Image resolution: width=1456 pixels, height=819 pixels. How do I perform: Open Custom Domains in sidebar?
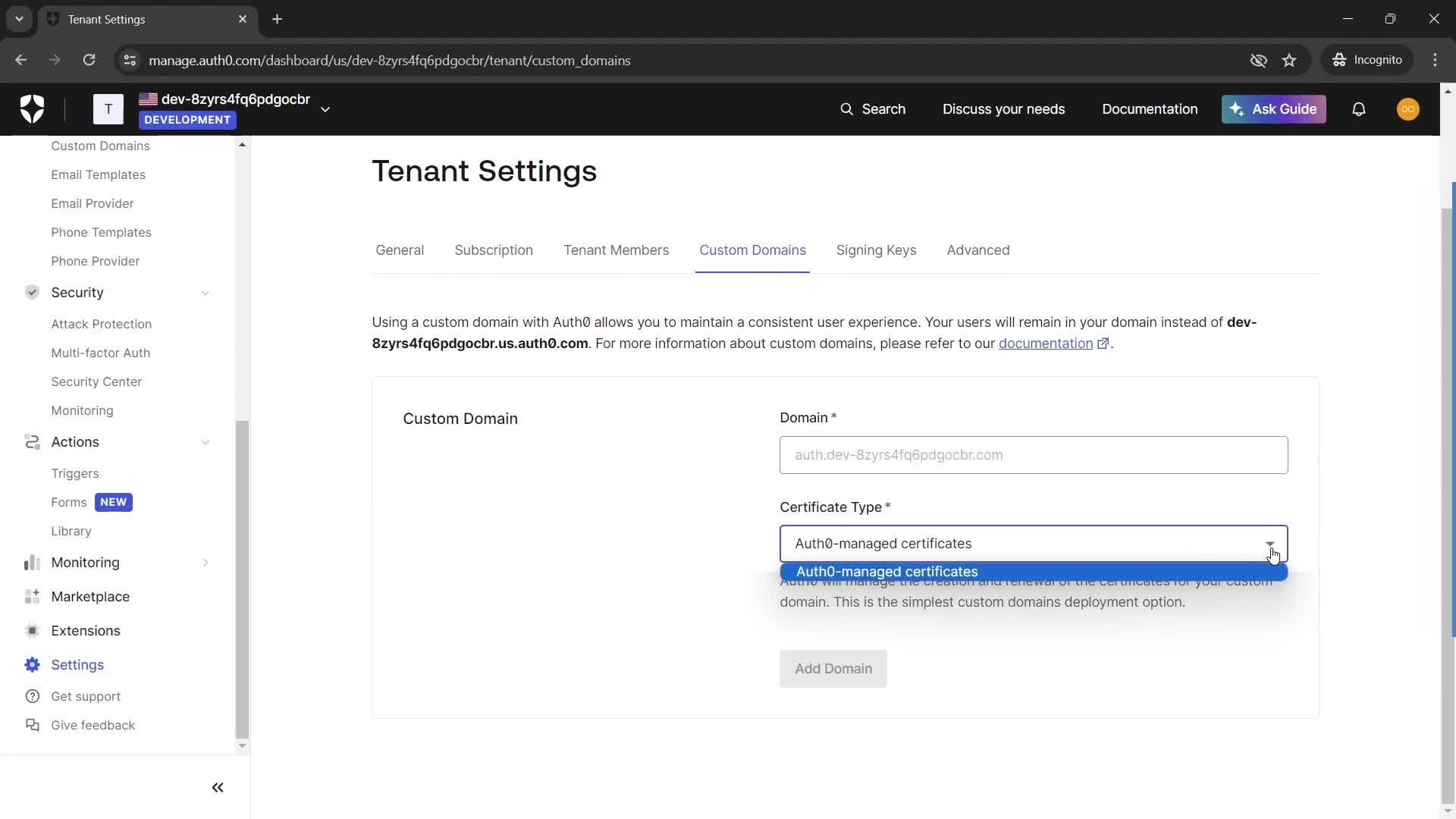[x=100, y=146]
